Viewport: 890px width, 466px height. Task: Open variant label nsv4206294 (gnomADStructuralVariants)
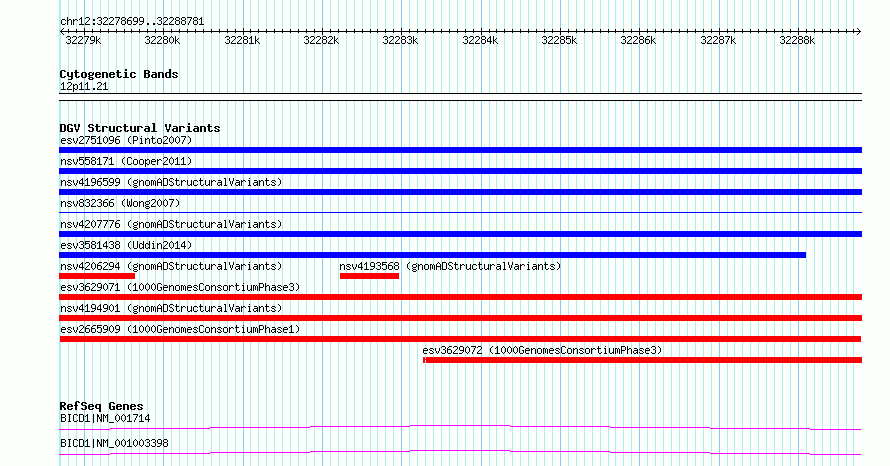pos(171,266)
